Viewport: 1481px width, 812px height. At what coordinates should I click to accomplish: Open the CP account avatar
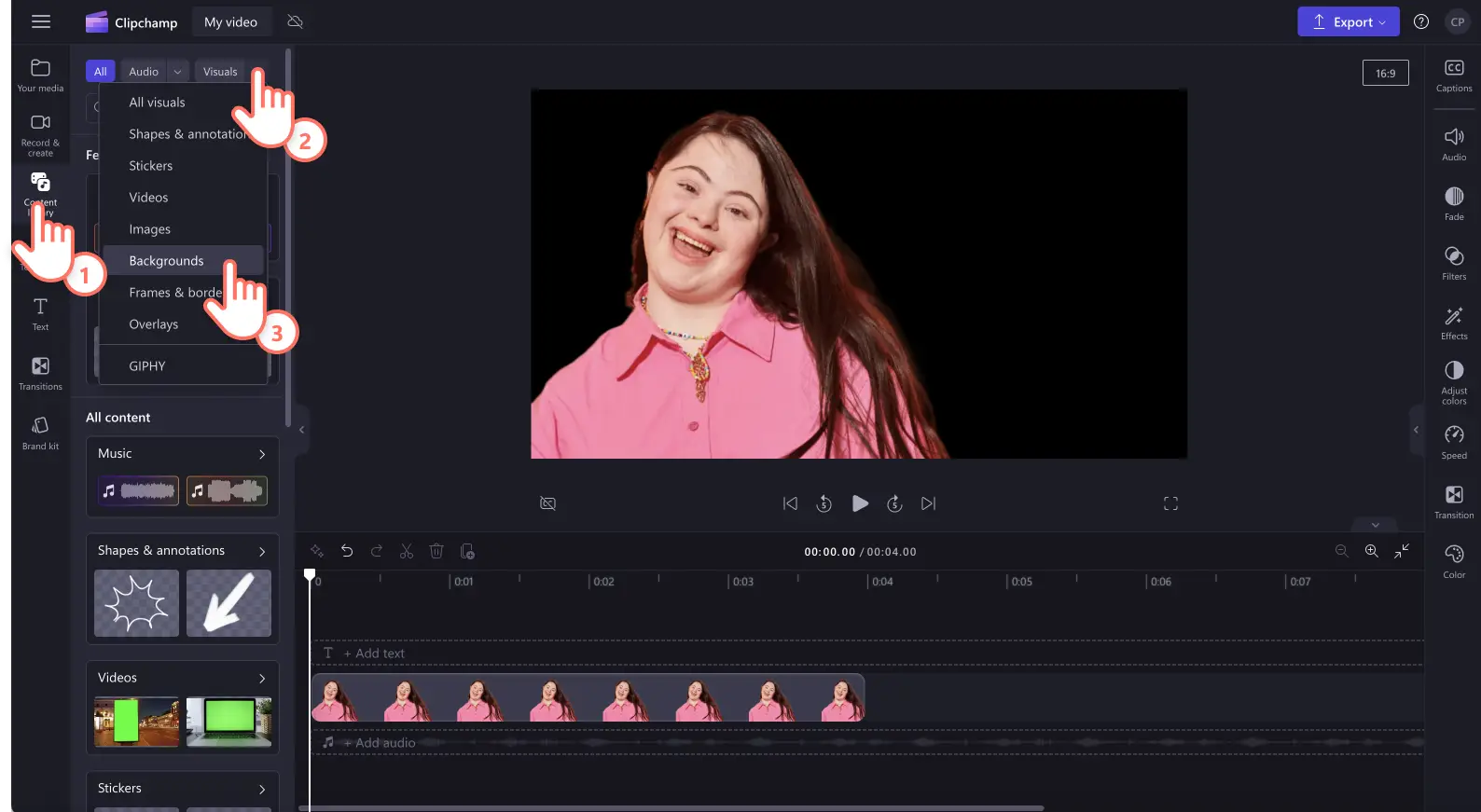1457,21
